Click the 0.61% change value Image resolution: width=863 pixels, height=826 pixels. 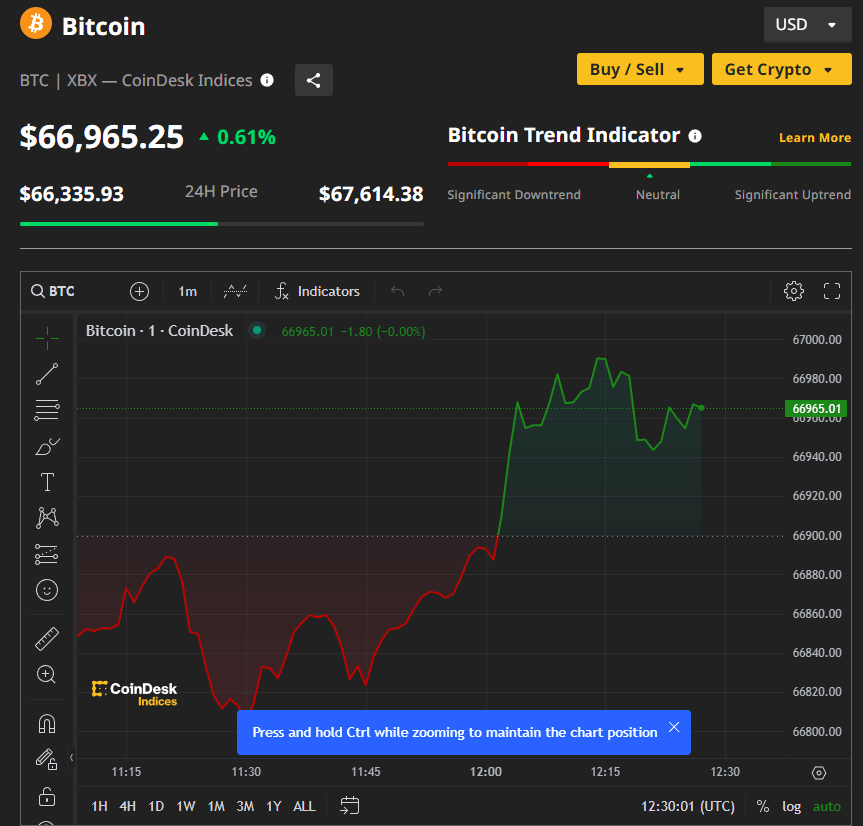pos(246,137)
